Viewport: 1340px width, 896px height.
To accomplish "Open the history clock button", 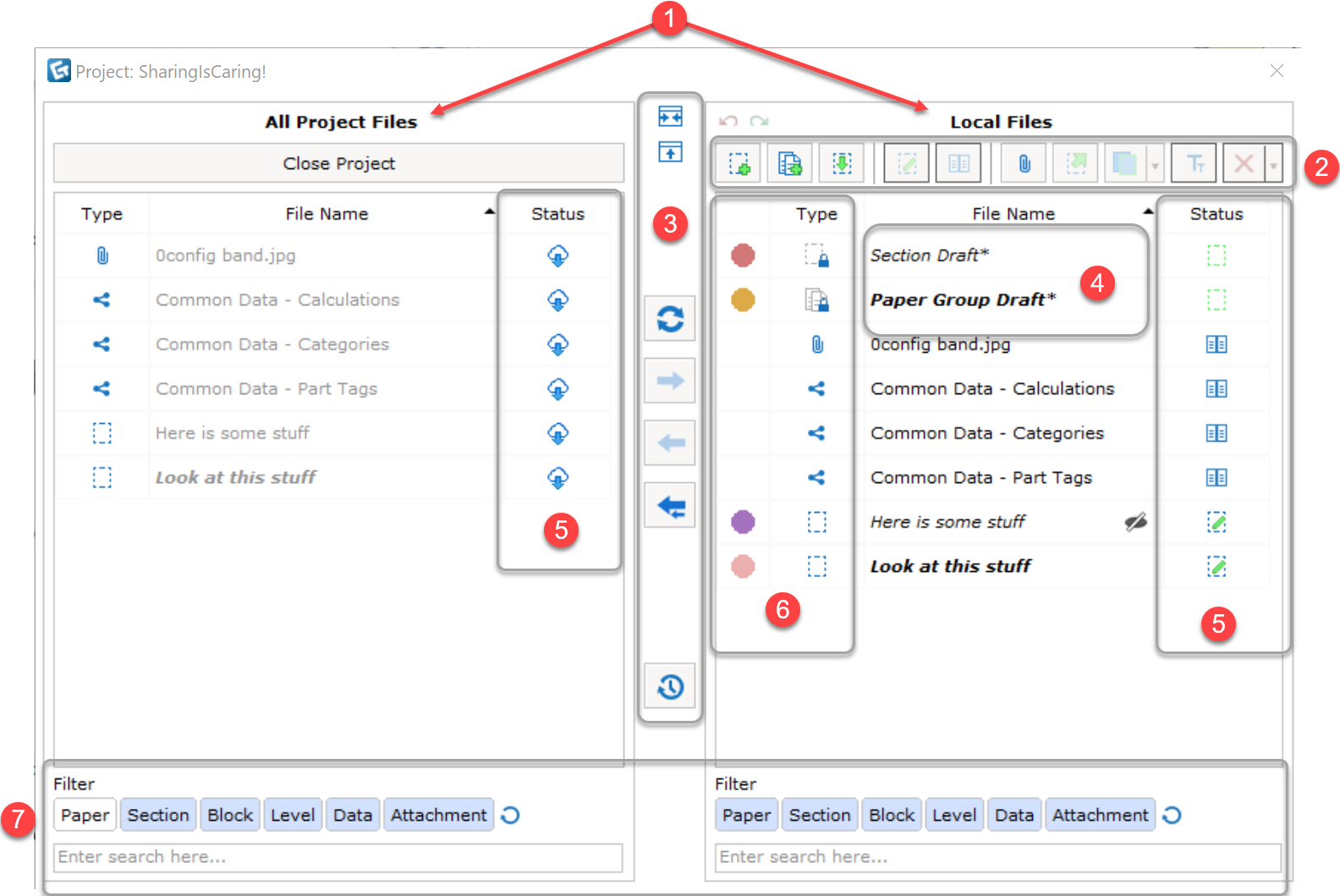I will pyautogui.click(x=670, y=686).
